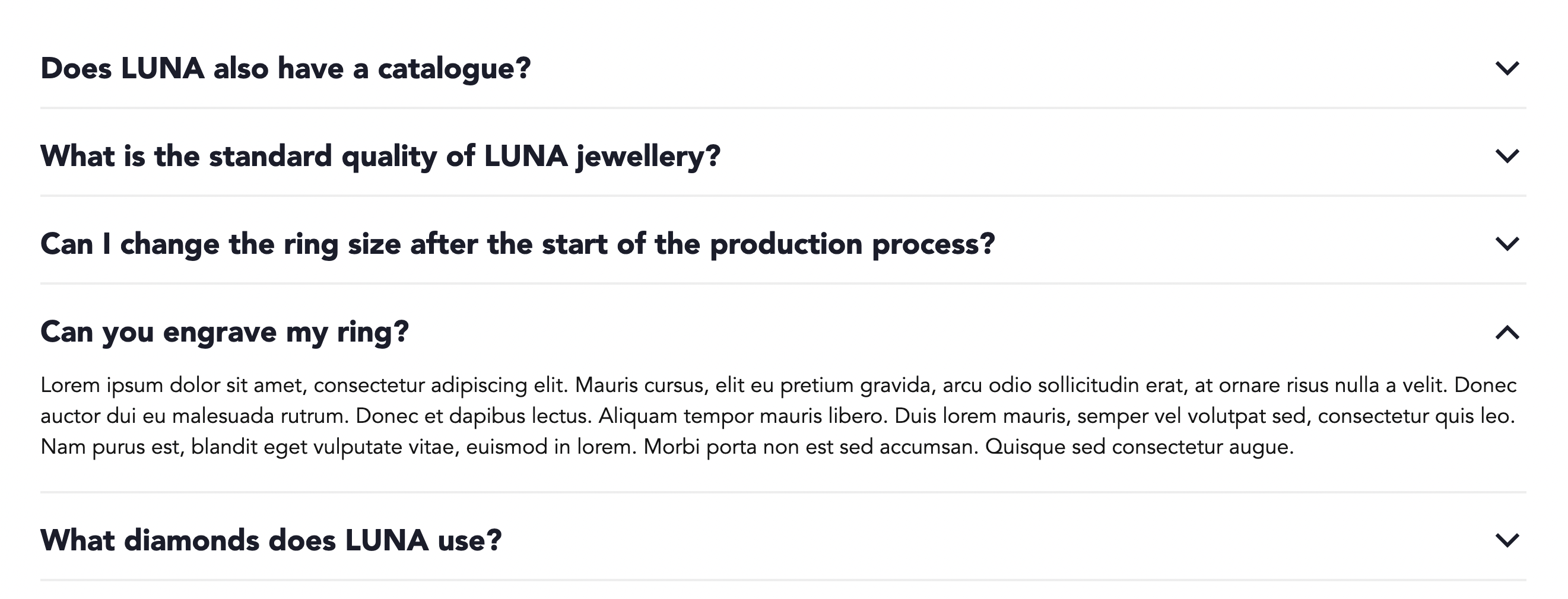1568x599 pixels.
Task: Collapse 'Can you engrave my ring?' heading
Action: pyautogui.click(x=224, y=332)
